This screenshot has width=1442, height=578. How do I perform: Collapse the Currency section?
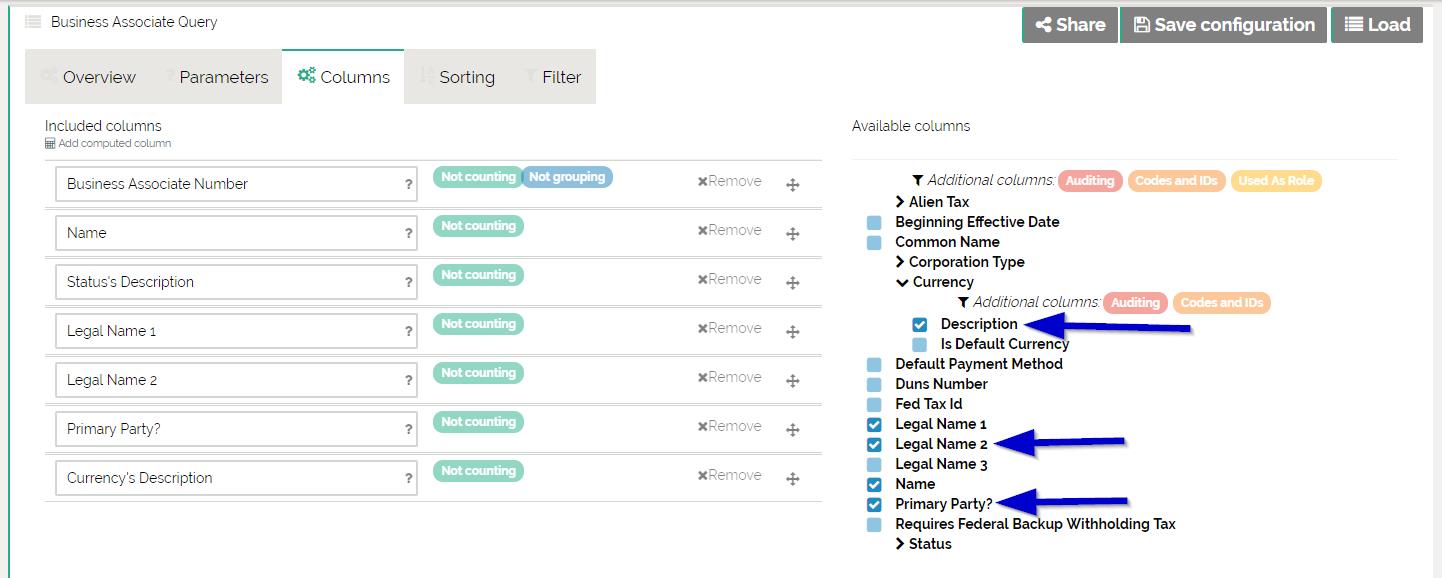click(902, 282)
